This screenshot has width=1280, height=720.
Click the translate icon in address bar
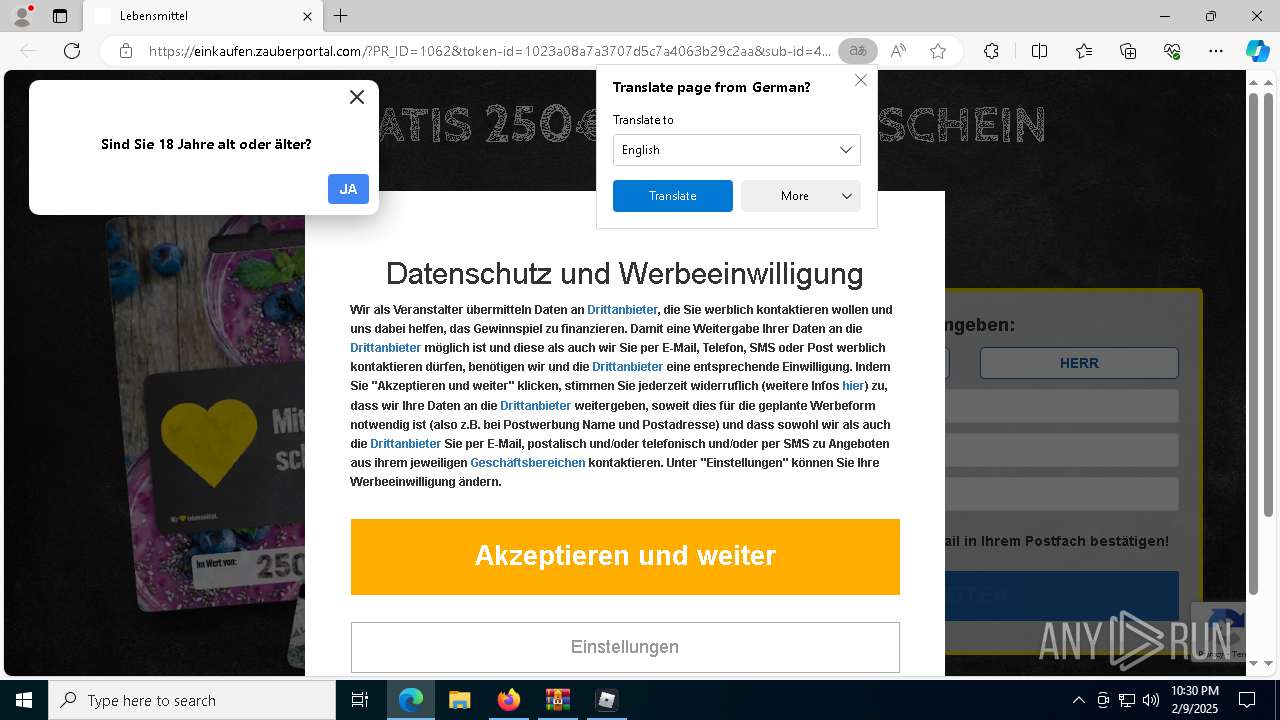click(x=857, y=51)
